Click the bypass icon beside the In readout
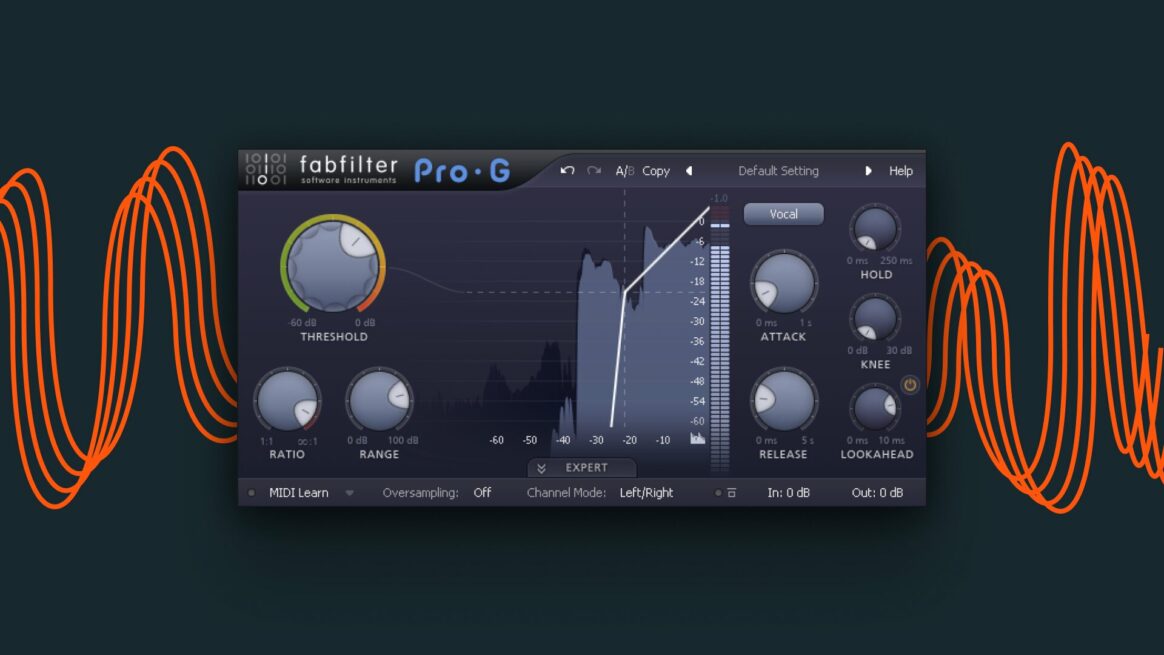Image resolution: width=1164 pixels, height=655 pixels. click(733, 492)
